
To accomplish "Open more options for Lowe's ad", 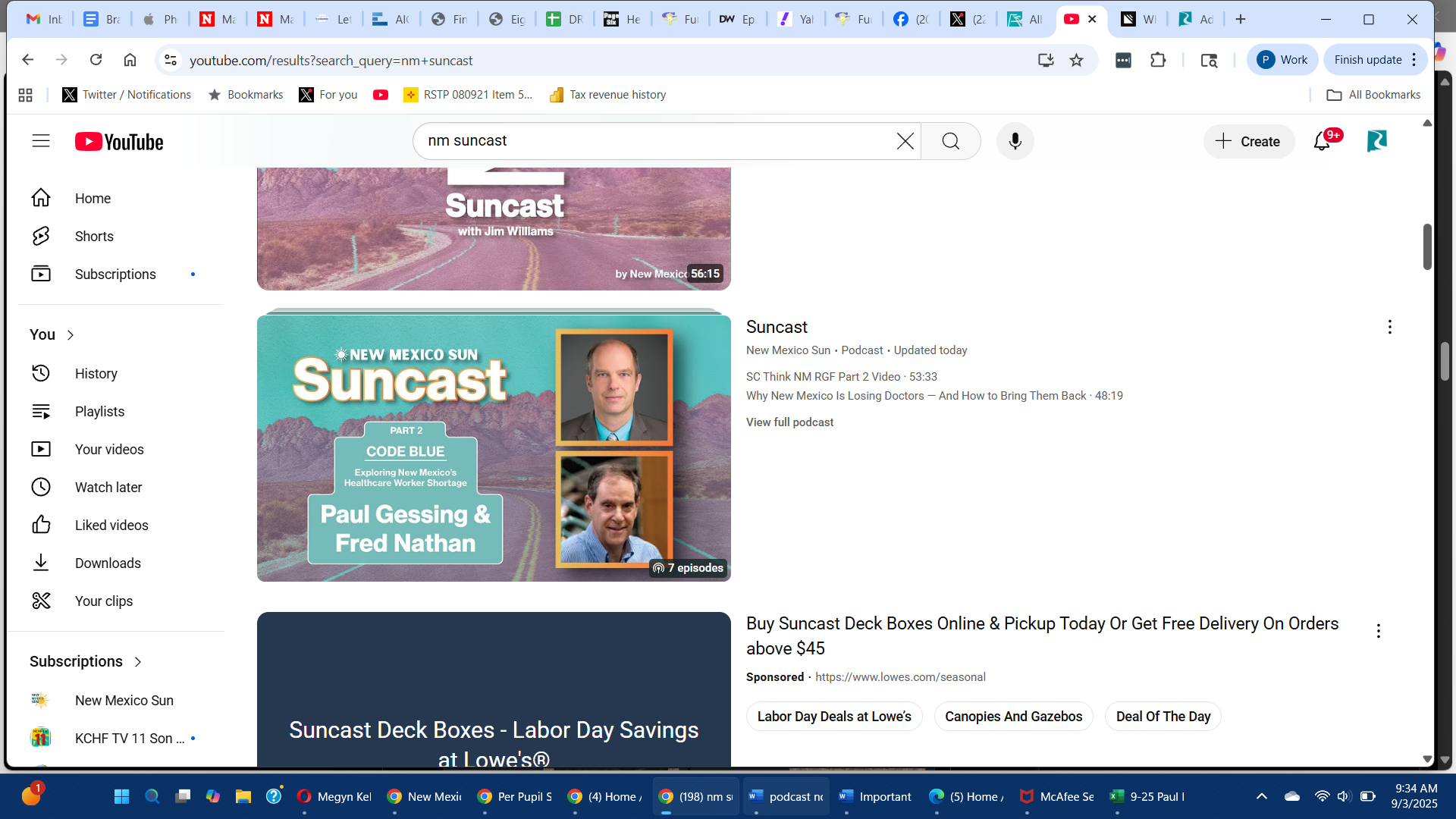I will click(x=1378, y=631).
